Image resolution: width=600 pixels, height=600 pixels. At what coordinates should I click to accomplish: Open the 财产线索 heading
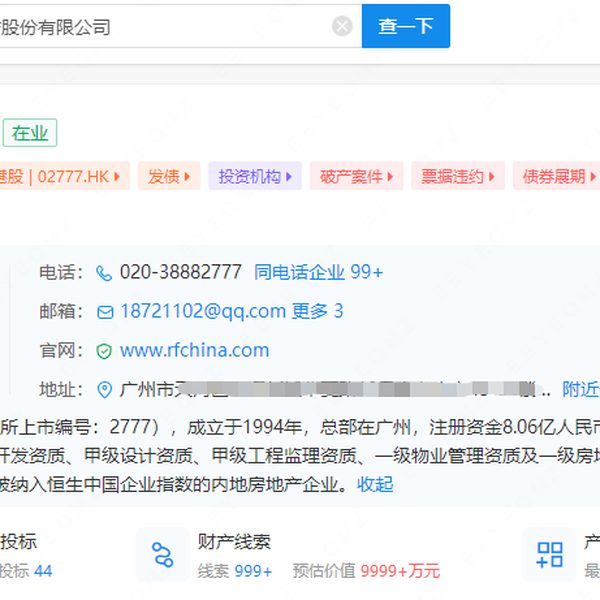pos(234,541)
